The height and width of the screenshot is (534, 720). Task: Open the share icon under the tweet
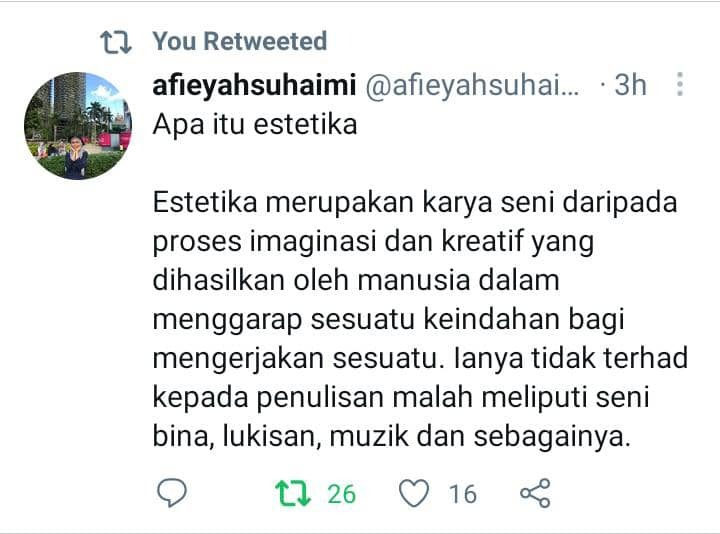(x=535, y=493)
